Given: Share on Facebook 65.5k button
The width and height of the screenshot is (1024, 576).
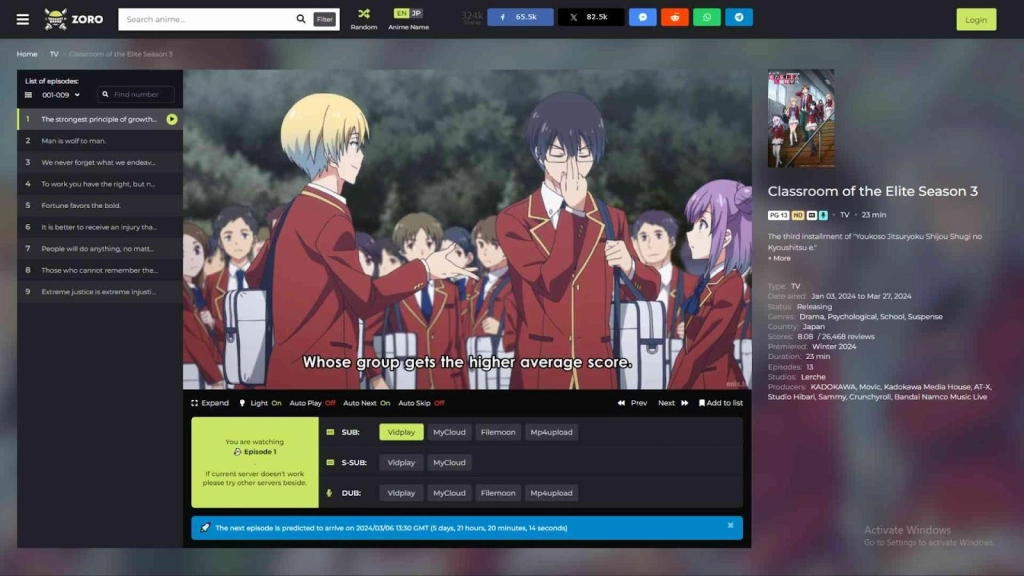Looking at the screenshot, I should (520, 17).
